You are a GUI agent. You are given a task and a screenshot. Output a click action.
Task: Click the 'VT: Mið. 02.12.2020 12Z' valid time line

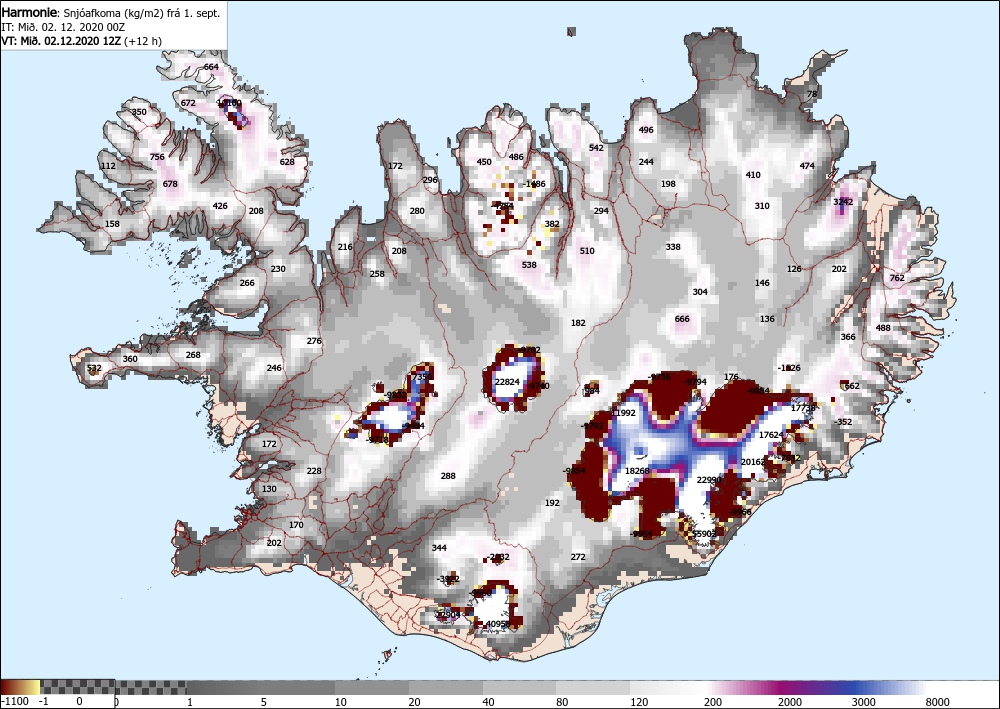coord(62,41)
